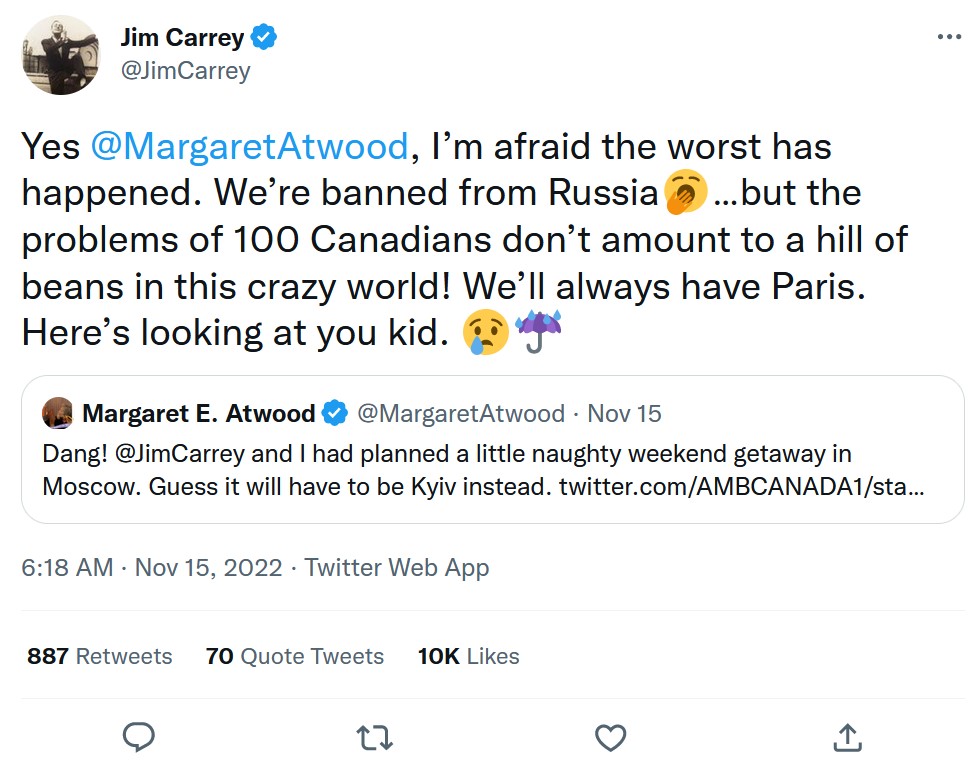Open the @JimCarrey handle

[185, 71]
